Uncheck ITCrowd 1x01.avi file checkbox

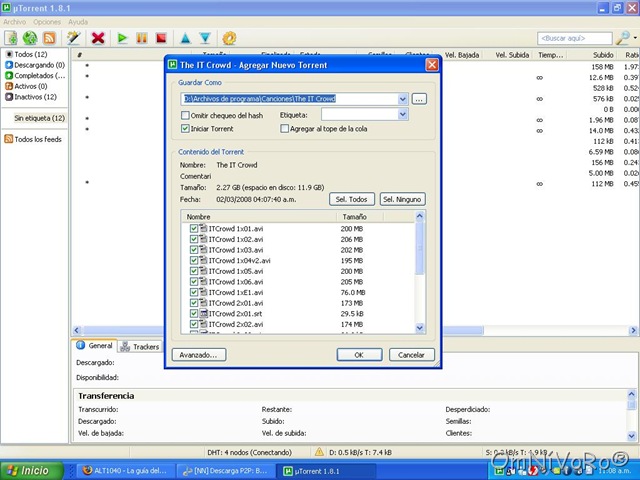194,229
